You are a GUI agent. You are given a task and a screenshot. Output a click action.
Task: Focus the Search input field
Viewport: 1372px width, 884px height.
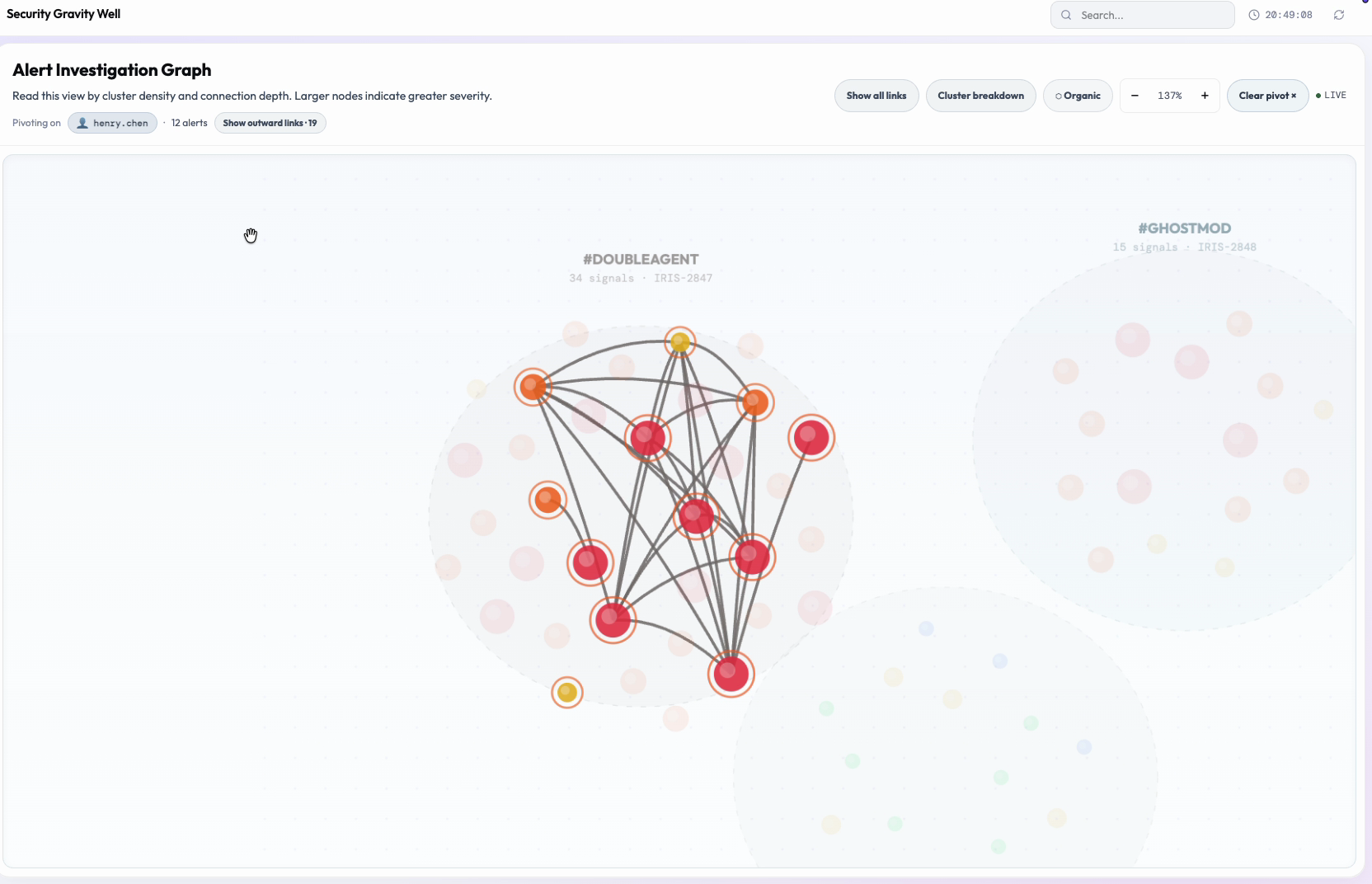(x=1142, y=15)
